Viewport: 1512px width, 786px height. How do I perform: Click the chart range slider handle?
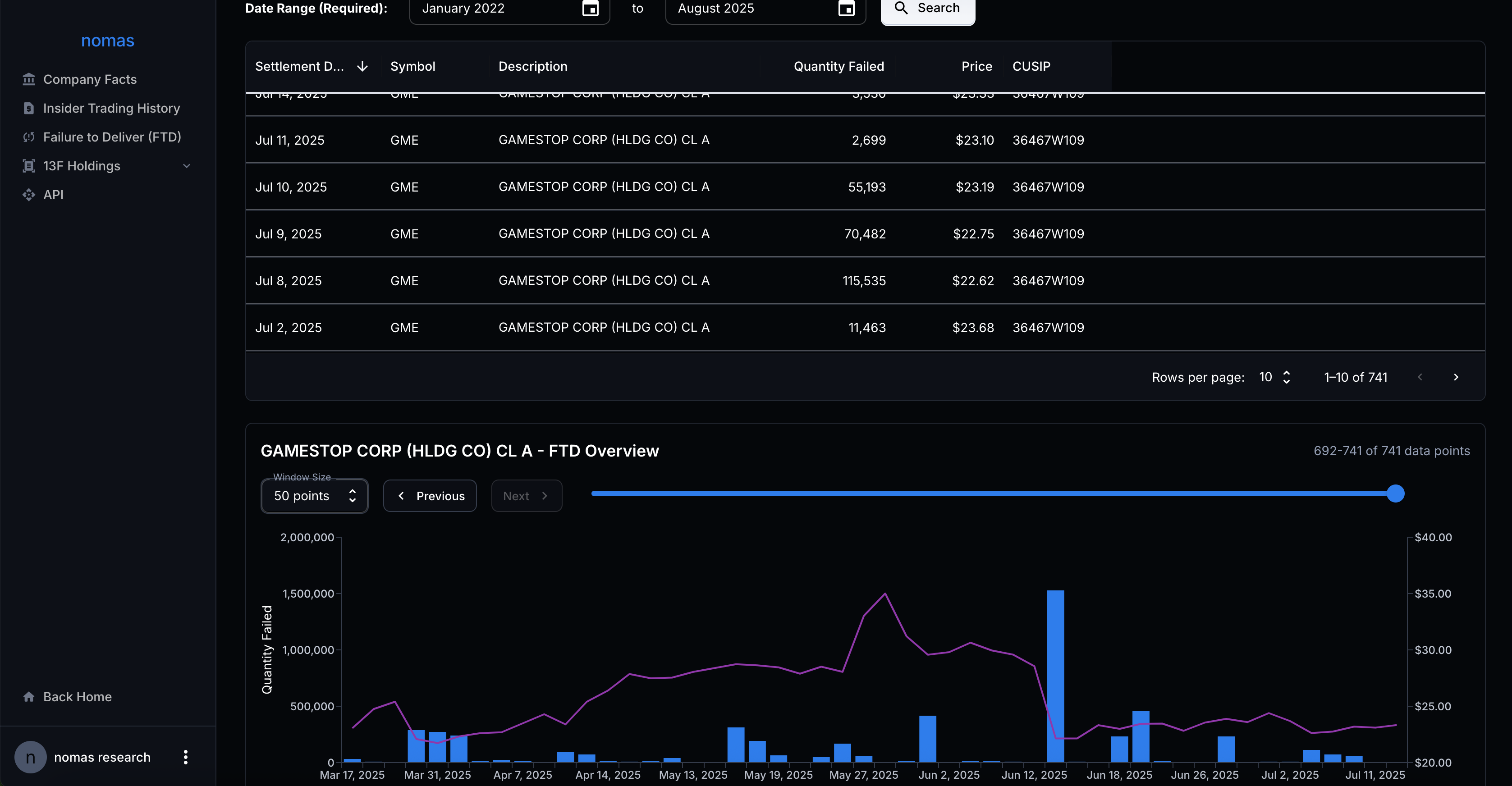tap(1395, 494)
